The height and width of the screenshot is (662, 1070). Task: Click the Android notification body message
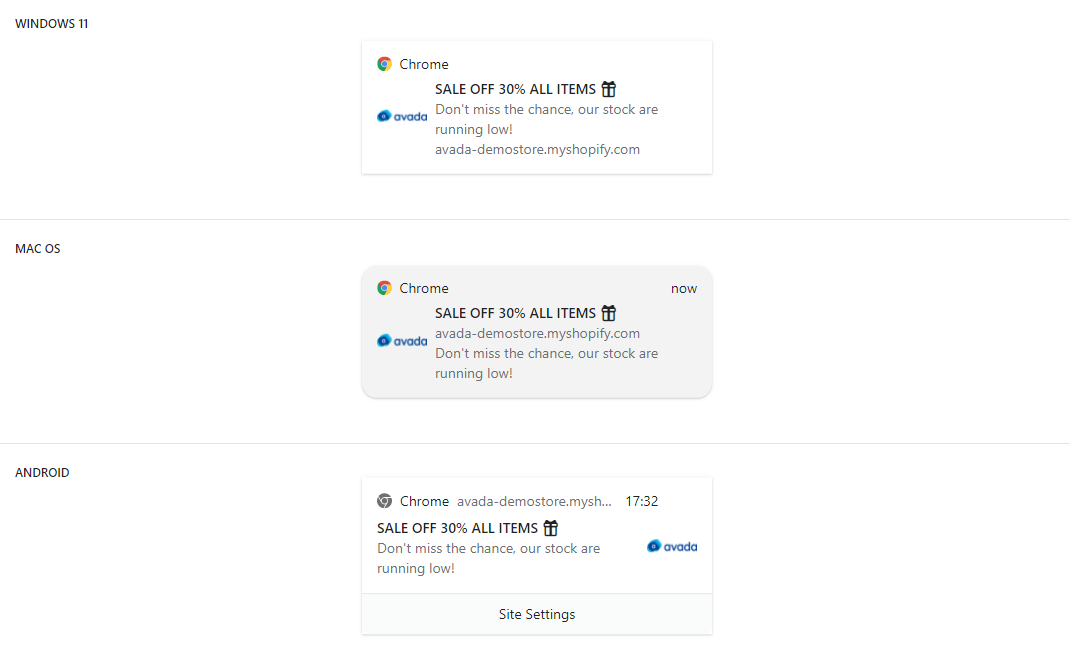(x=488, y=558)
